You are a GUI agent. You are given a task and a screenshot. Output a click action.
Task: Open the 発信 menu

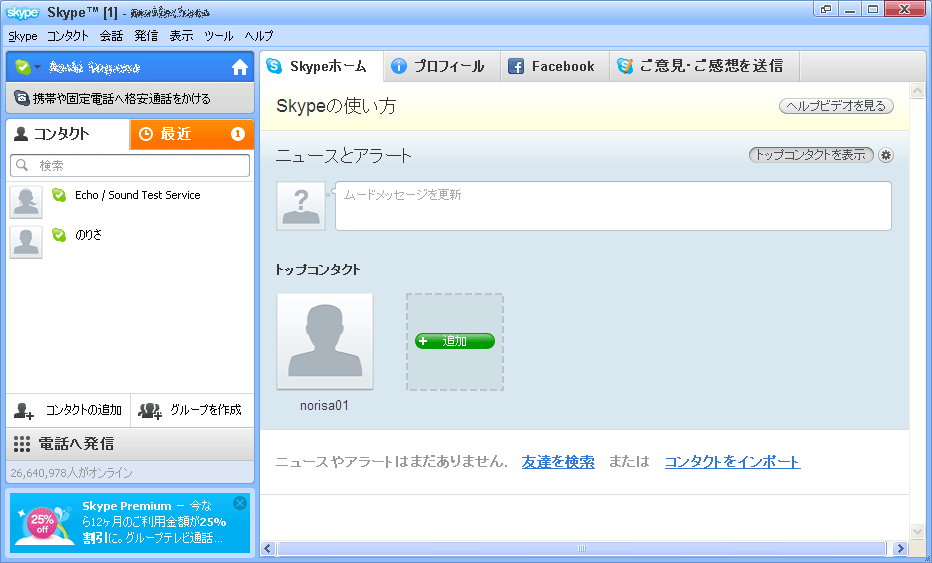pyautogui.click(x=146, y=36)
